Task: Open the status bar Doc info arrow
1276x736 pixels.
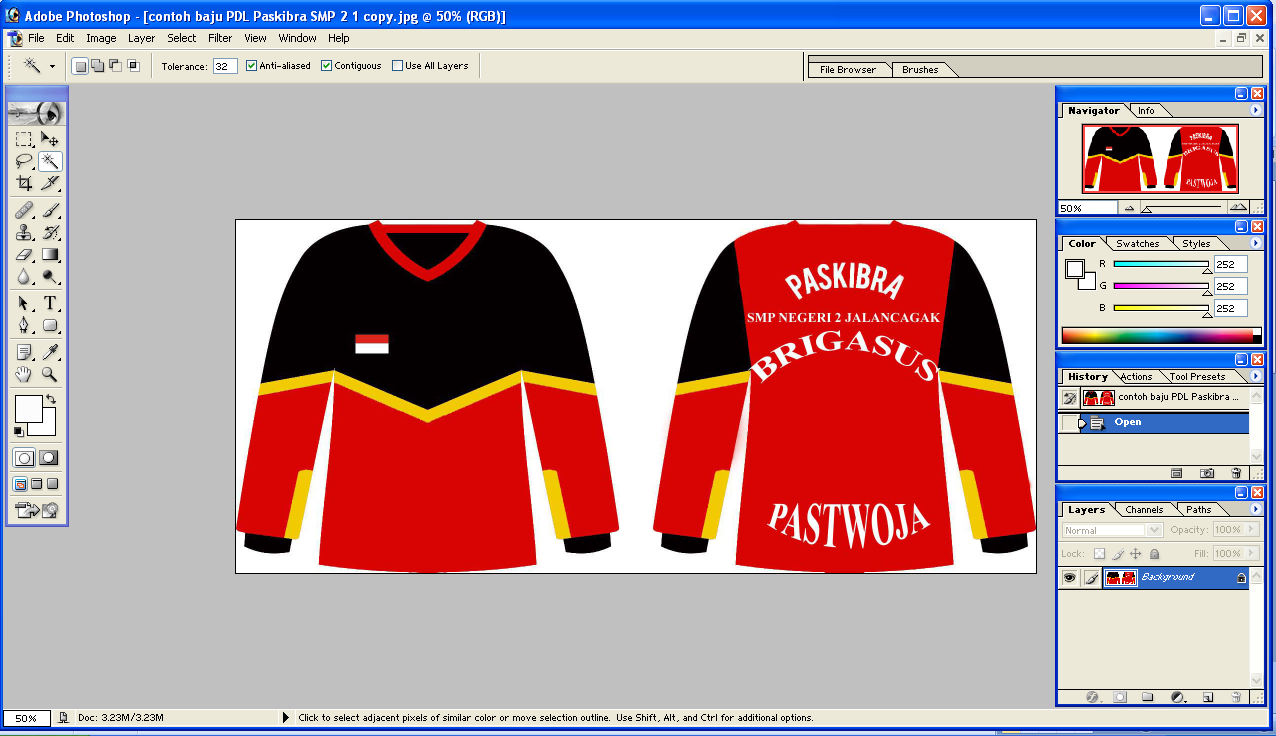Action: (x=287, y=718)
